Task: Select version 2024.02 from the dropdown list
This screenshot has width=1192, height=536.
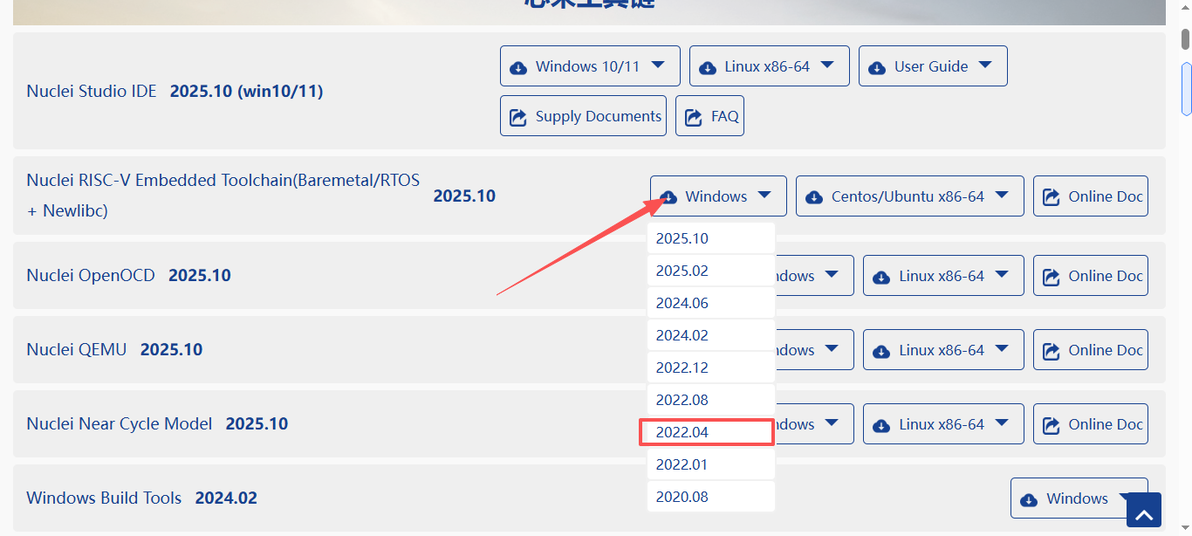Action: [x=711, y=335]
